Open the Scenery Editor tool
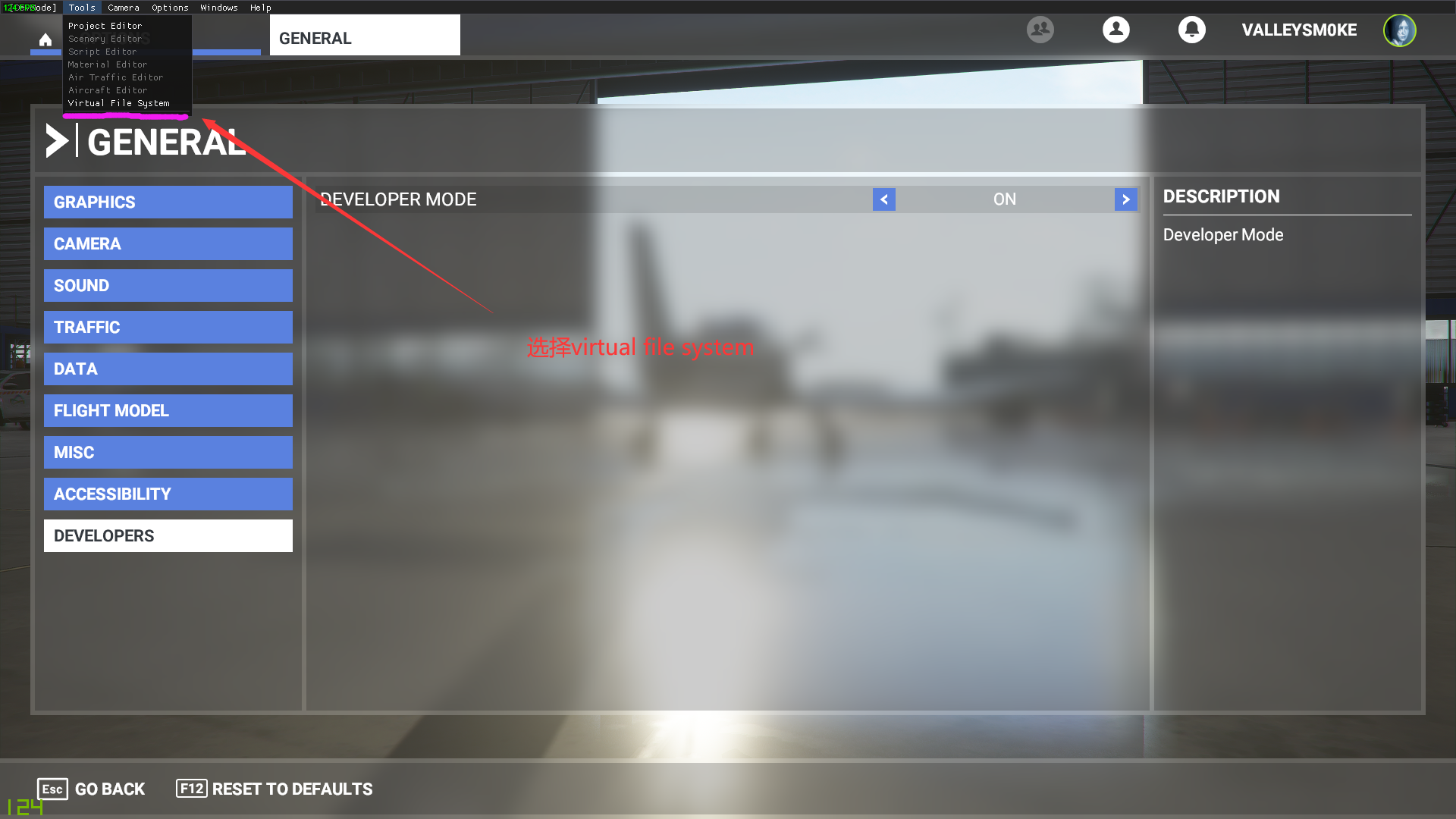1456x819 pixels. coord(104,38)
